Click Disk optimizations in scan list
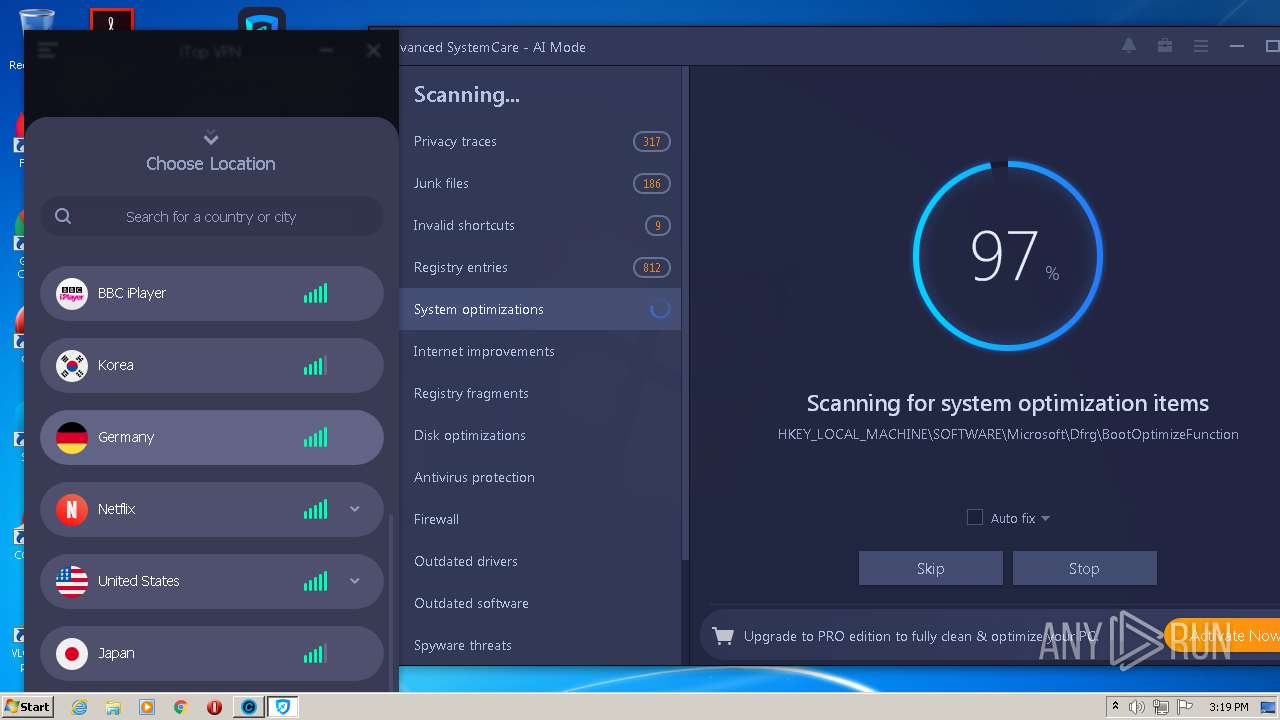The height and width of the screenshot is (720, 1280). (540, 435)
